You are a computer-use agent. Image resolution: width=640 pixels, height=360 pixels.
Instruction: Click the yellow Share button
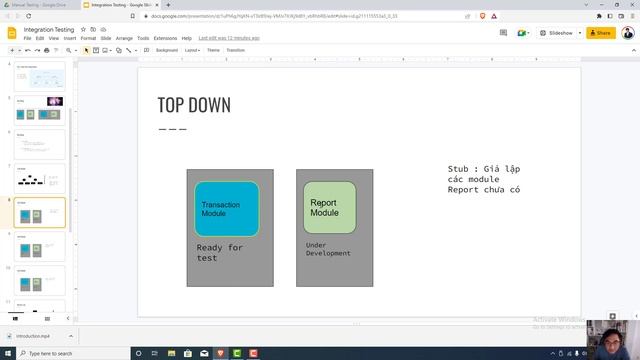[x=601, y=33]
